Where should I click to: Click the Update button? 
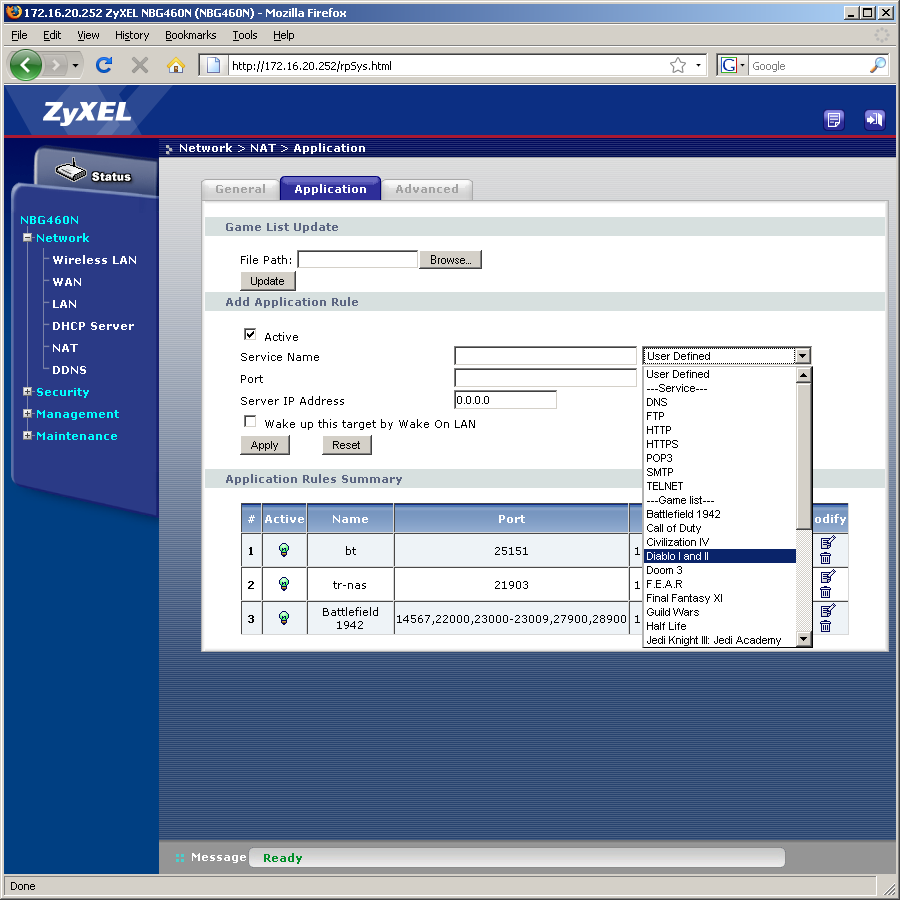[x=267, y=281]
